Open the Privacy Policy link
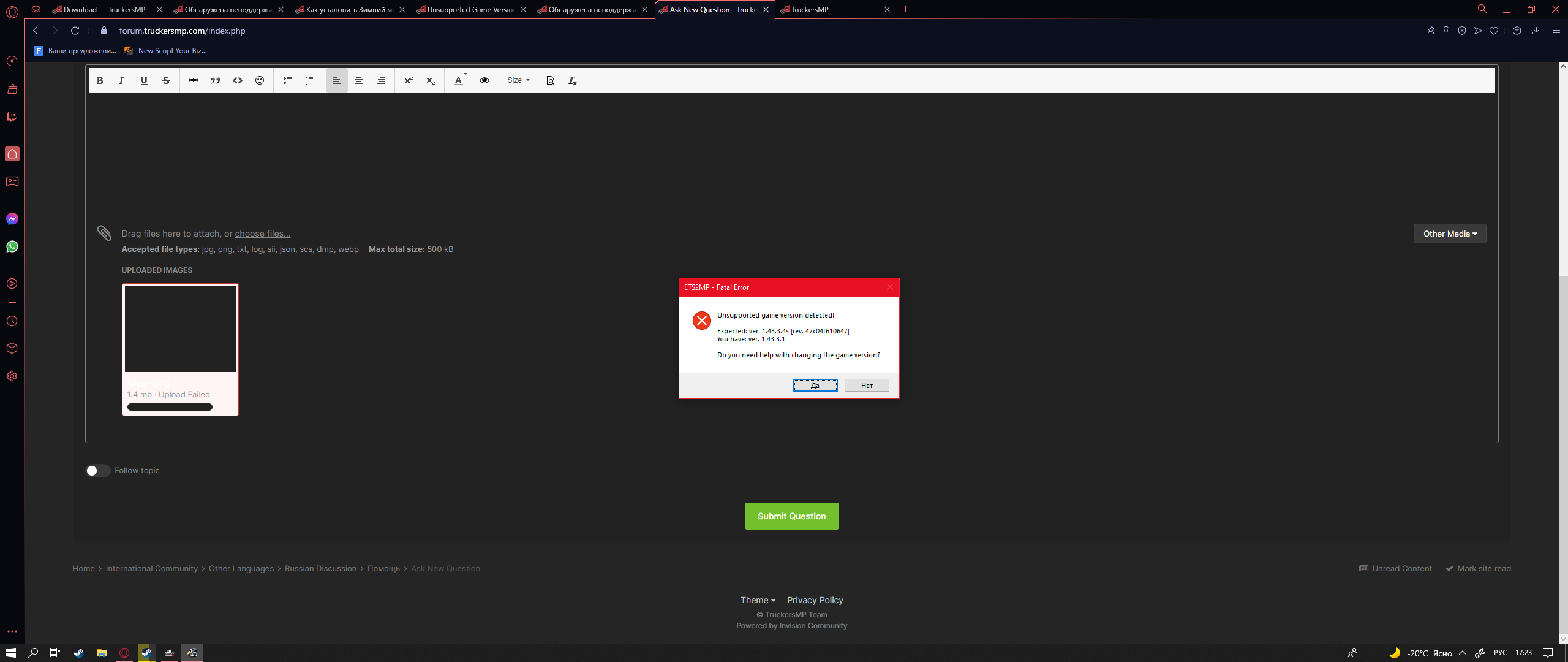The width and height of the screenshot is (1568, 662). [x=815, y=600]
